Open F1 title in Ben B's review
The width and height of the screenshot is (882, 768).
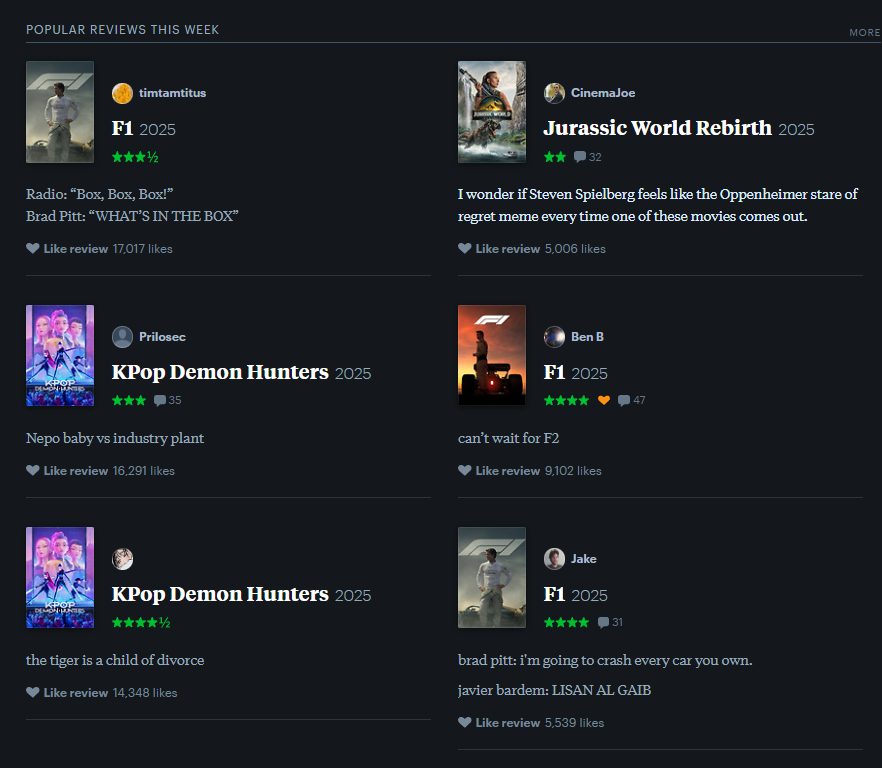click(x=555, y=372)
